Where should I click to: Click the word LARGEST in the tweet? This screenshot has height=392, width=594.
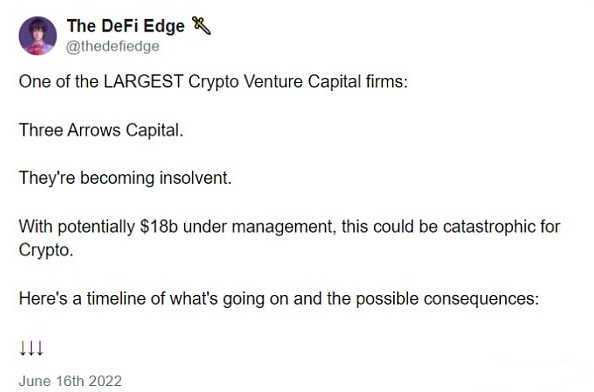click(x=144, y=81)
